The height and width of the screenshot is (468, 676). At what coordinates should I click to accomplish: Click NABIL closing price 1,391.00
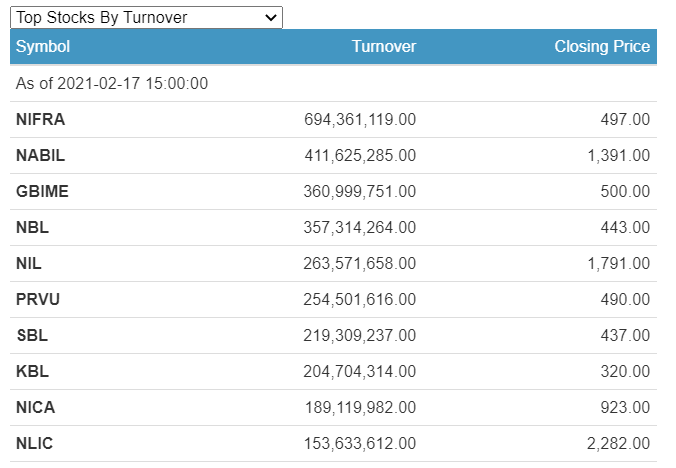[x=617, y=155]
